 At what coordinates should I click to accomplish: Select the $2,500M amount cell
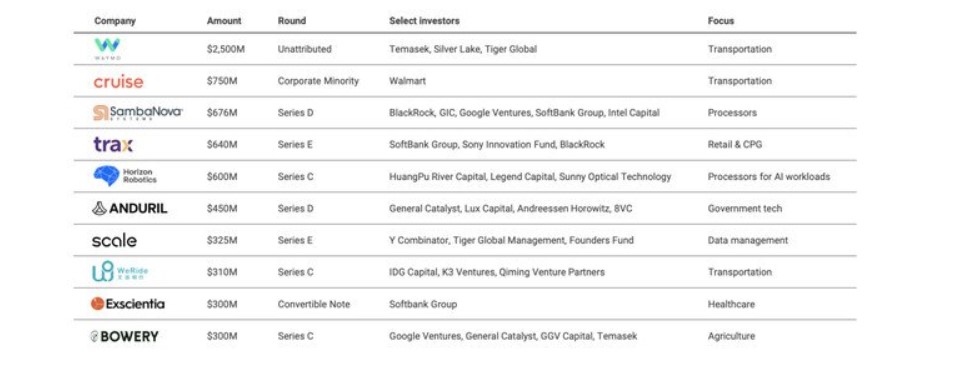226,49
